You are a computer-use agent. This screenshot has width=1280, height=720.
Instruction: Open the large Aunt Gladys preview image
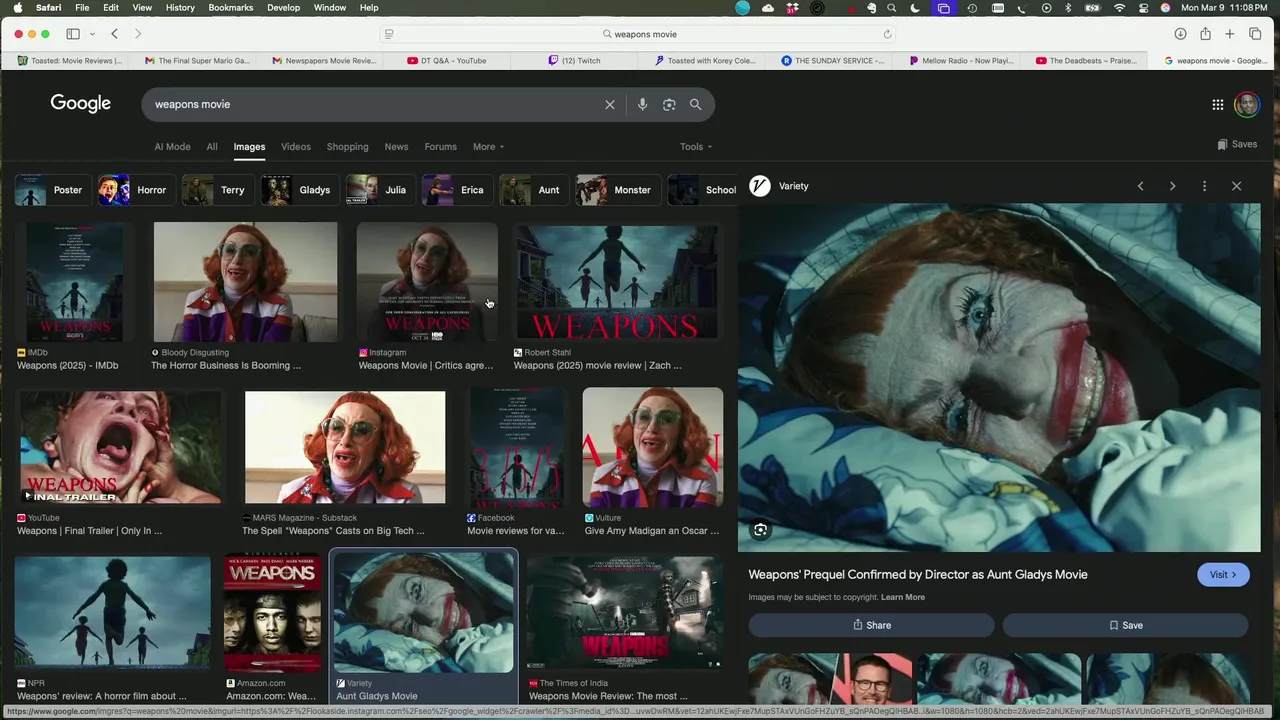[x=999, y=378]
